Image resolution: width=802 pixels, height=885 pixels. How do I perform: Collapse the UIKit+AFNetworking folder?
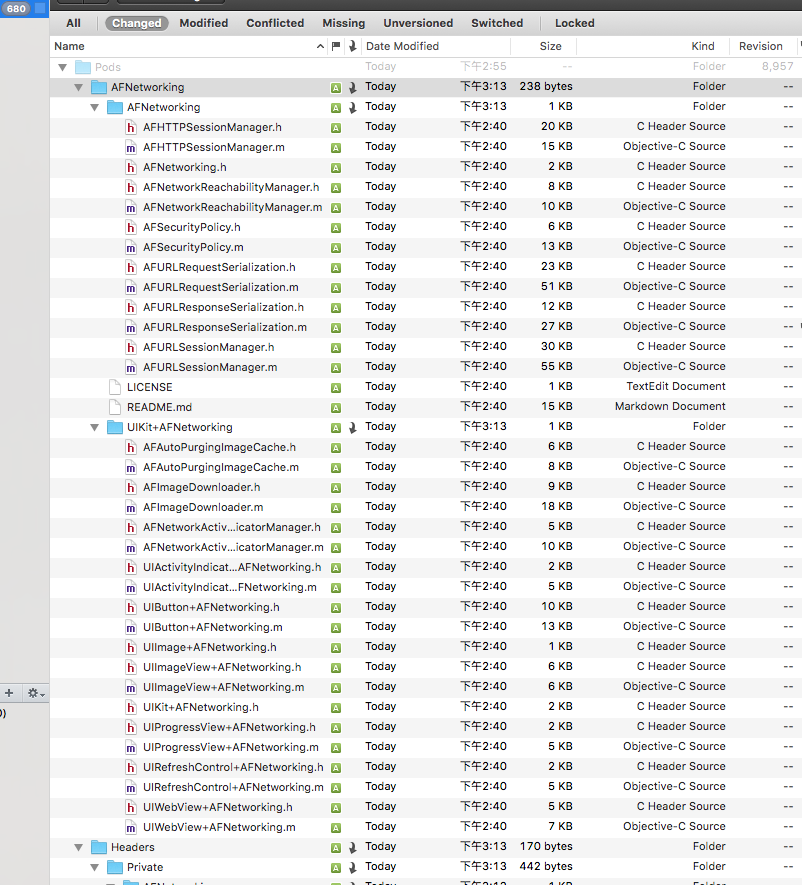pyautogui.click(x=94, y=428)
